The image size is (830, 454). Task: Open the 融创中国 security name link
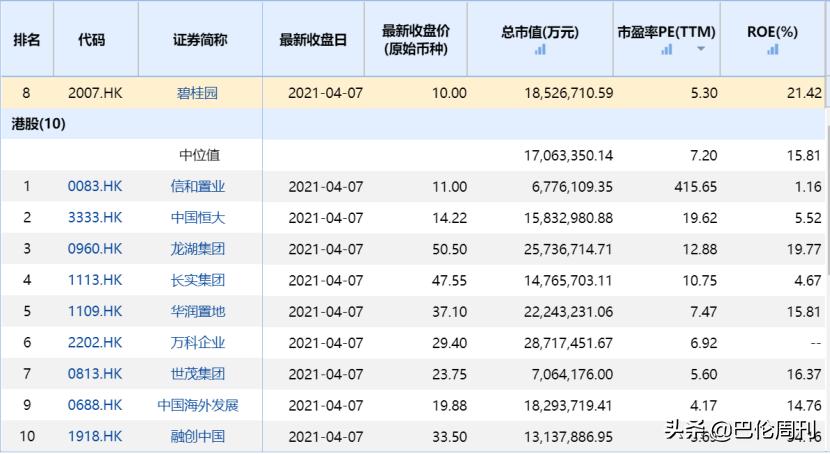tap(198, 436)
